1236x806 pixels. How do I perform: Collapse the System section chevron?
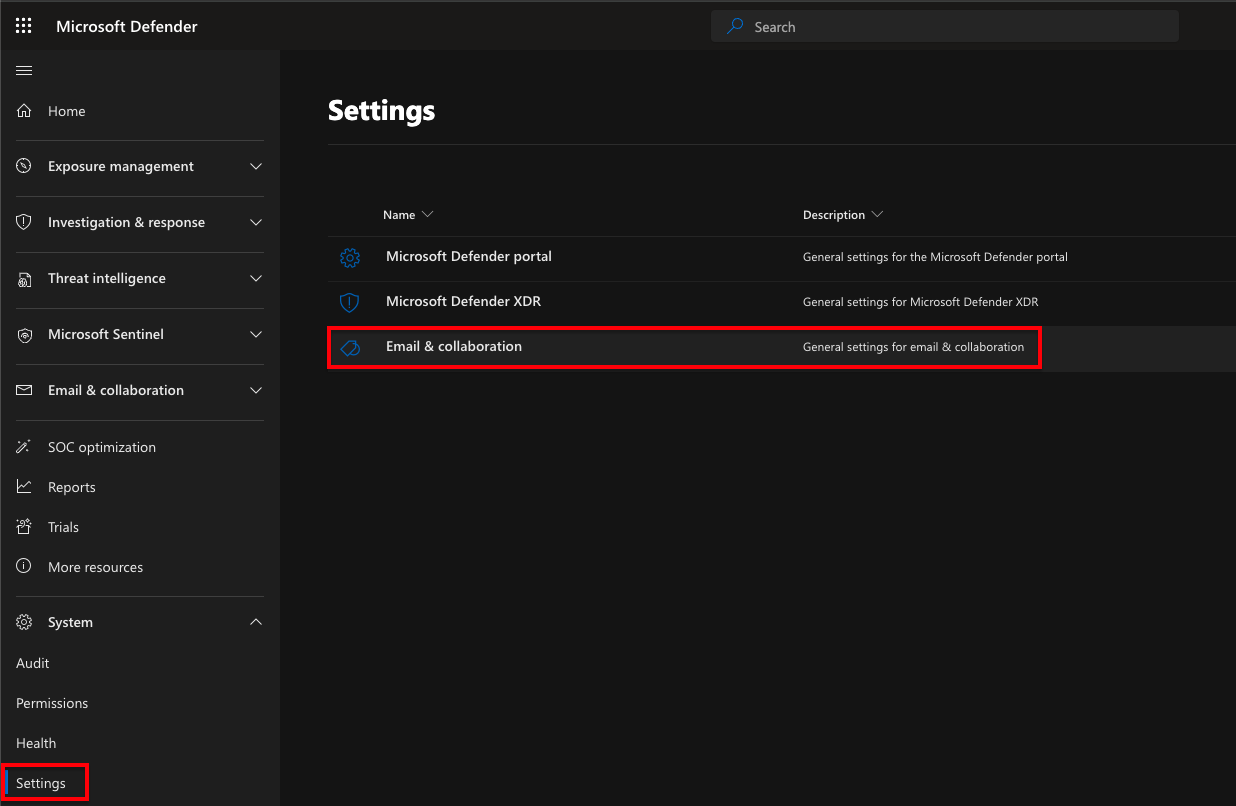point(256,622)
